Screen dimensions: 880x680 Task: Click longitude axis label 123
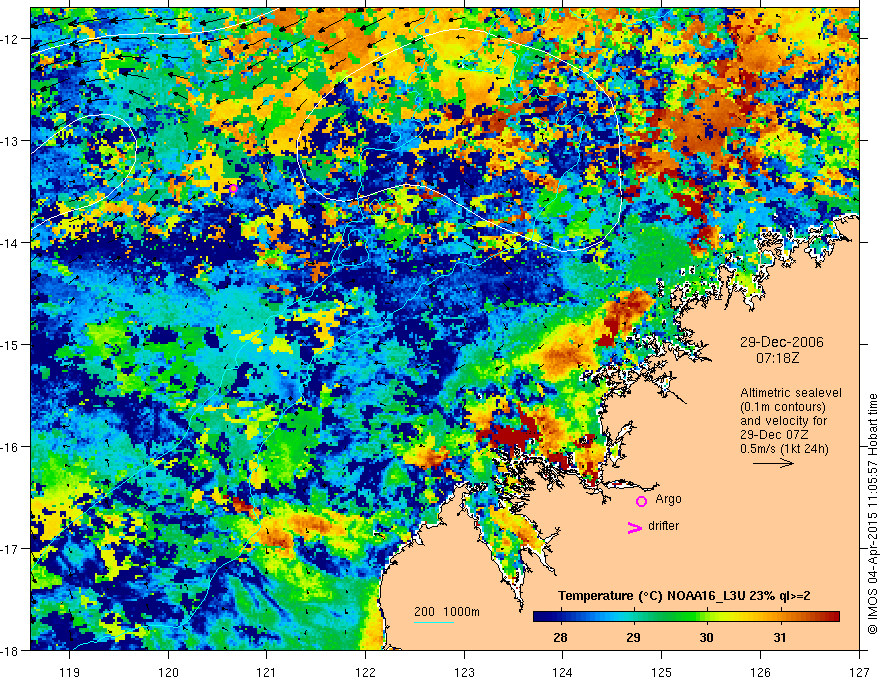(x=464, y=672)
